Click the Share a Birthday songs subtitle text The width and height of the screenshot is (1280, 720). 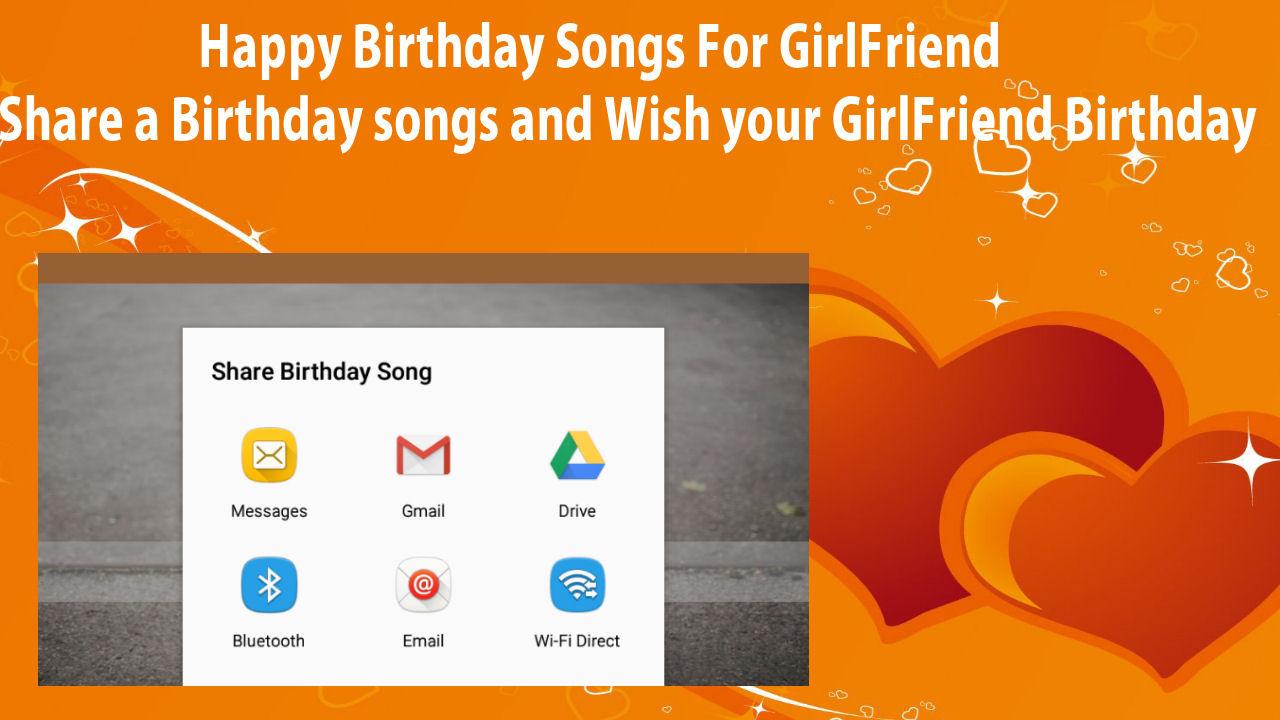pos(627,122)
